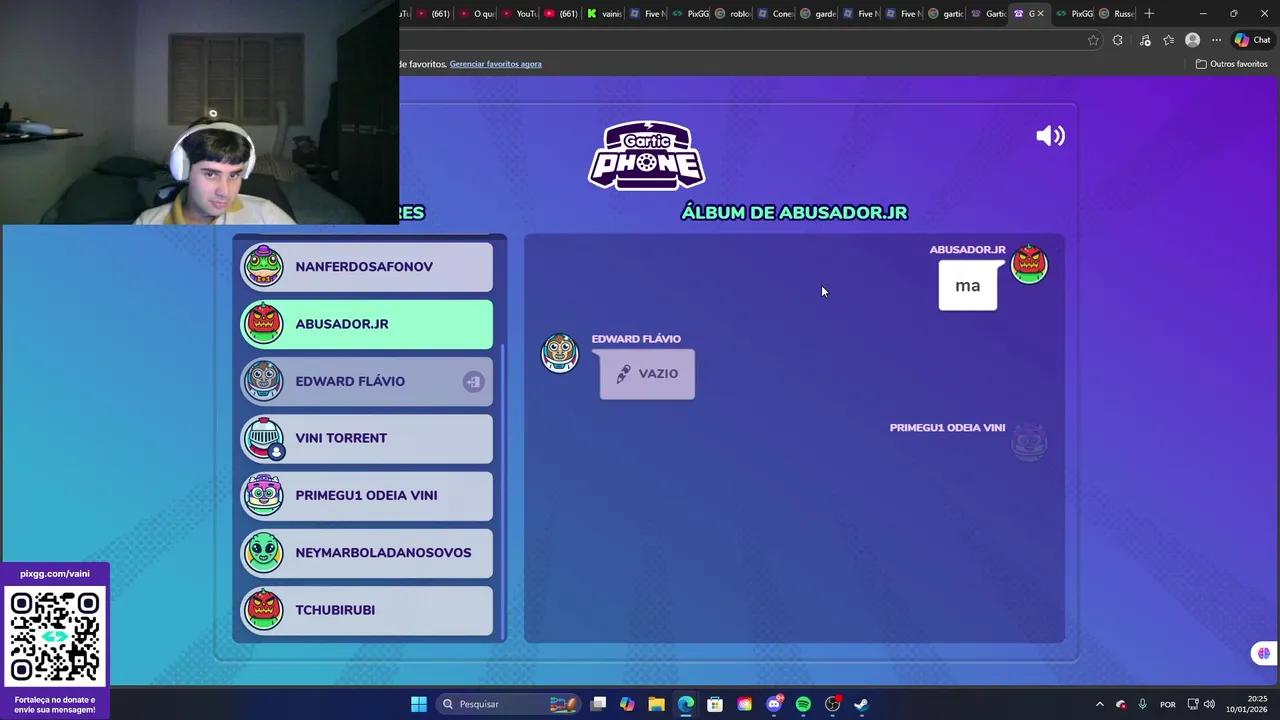Screen dimensions: 1280x720
Task: Switch to the 'O que' YouTube browser tab
Action: (x=477, y=13)
